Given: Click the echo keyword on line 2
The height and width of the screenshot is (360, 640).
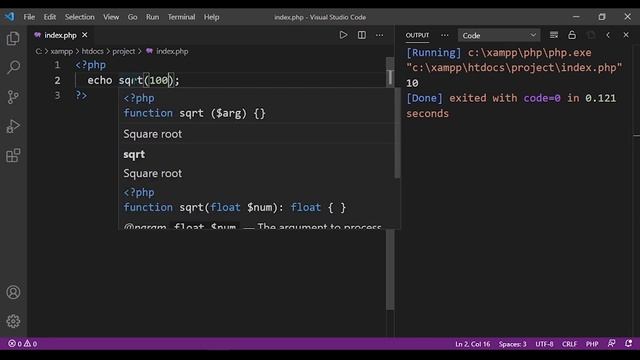Looking at the screenshot, I should (x=100, y=80).
